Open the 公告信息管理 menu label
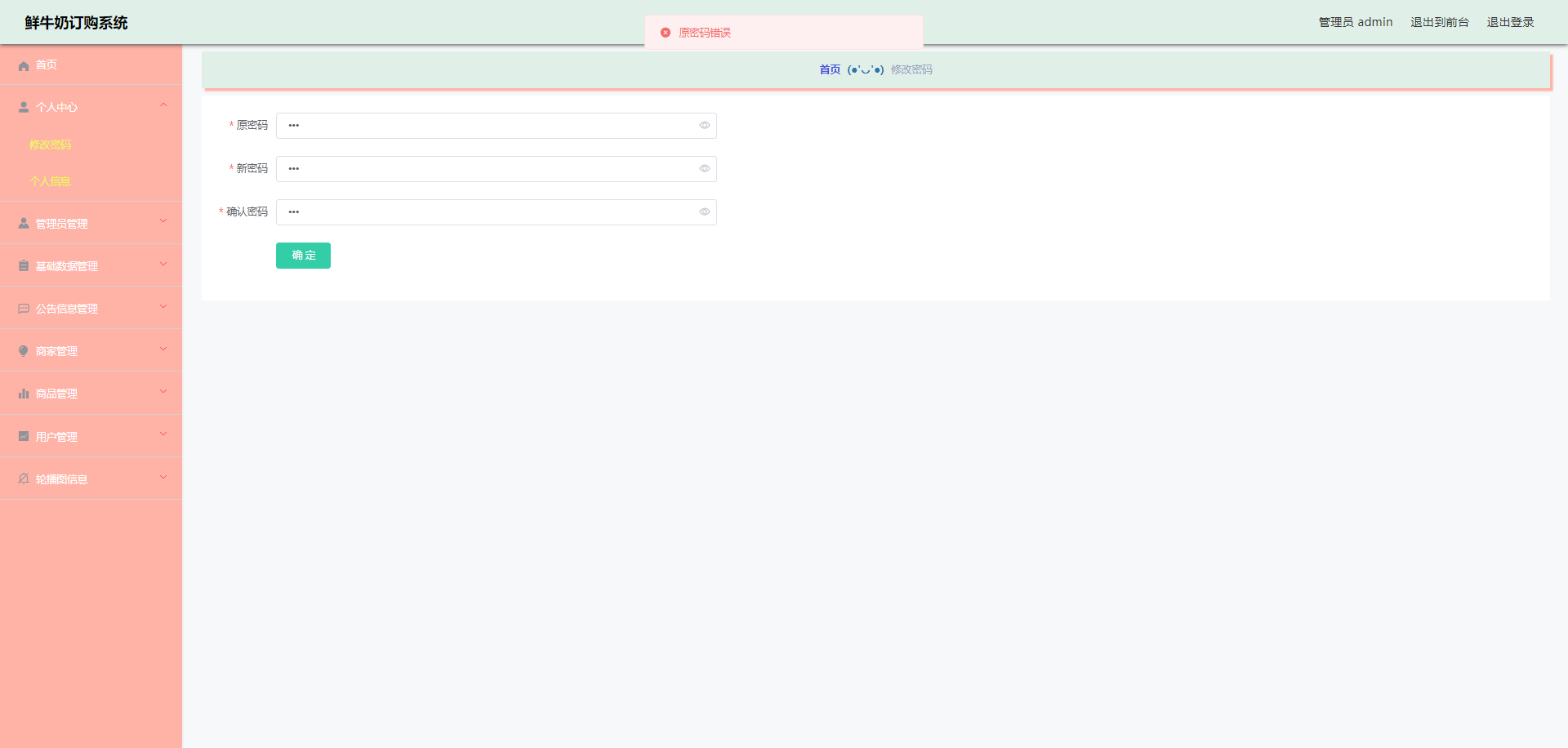The height and width of the screenshot is (748, 1568). click(66, 309)
